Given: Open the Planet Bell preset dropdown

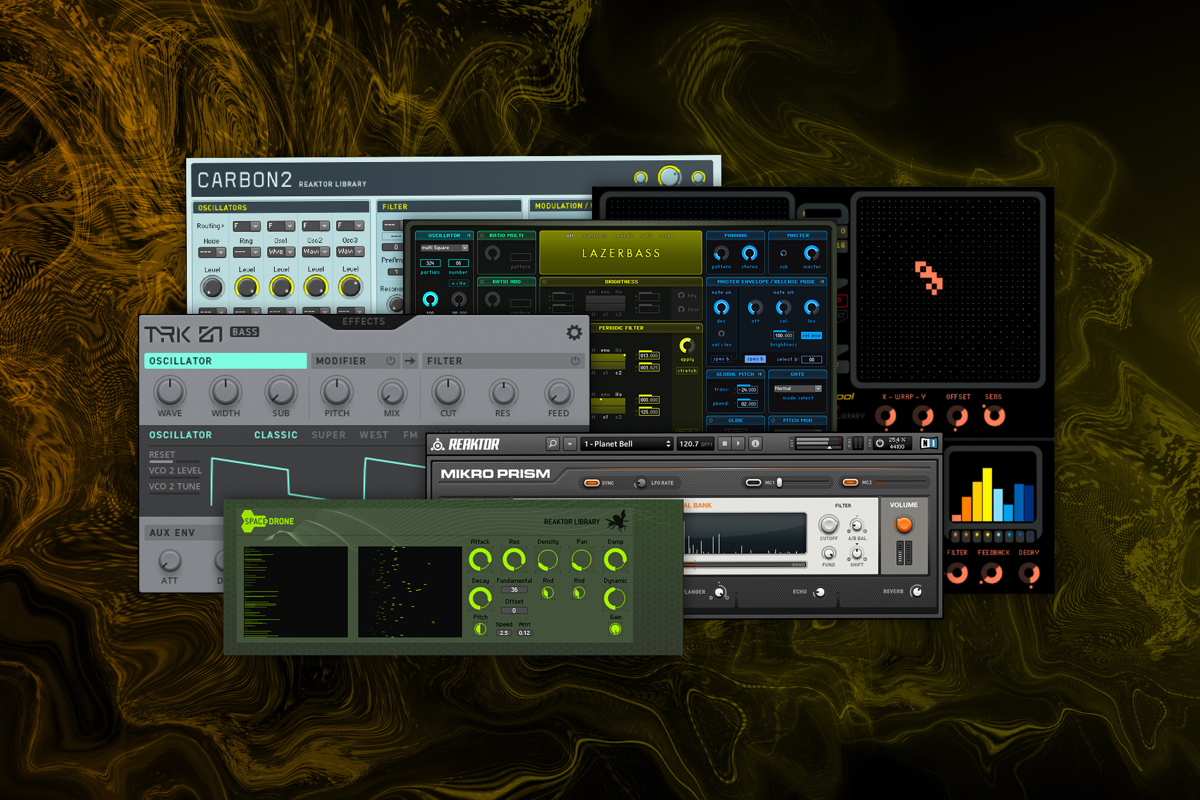Looking at the screenshot, I should click(x=626, y=444).
